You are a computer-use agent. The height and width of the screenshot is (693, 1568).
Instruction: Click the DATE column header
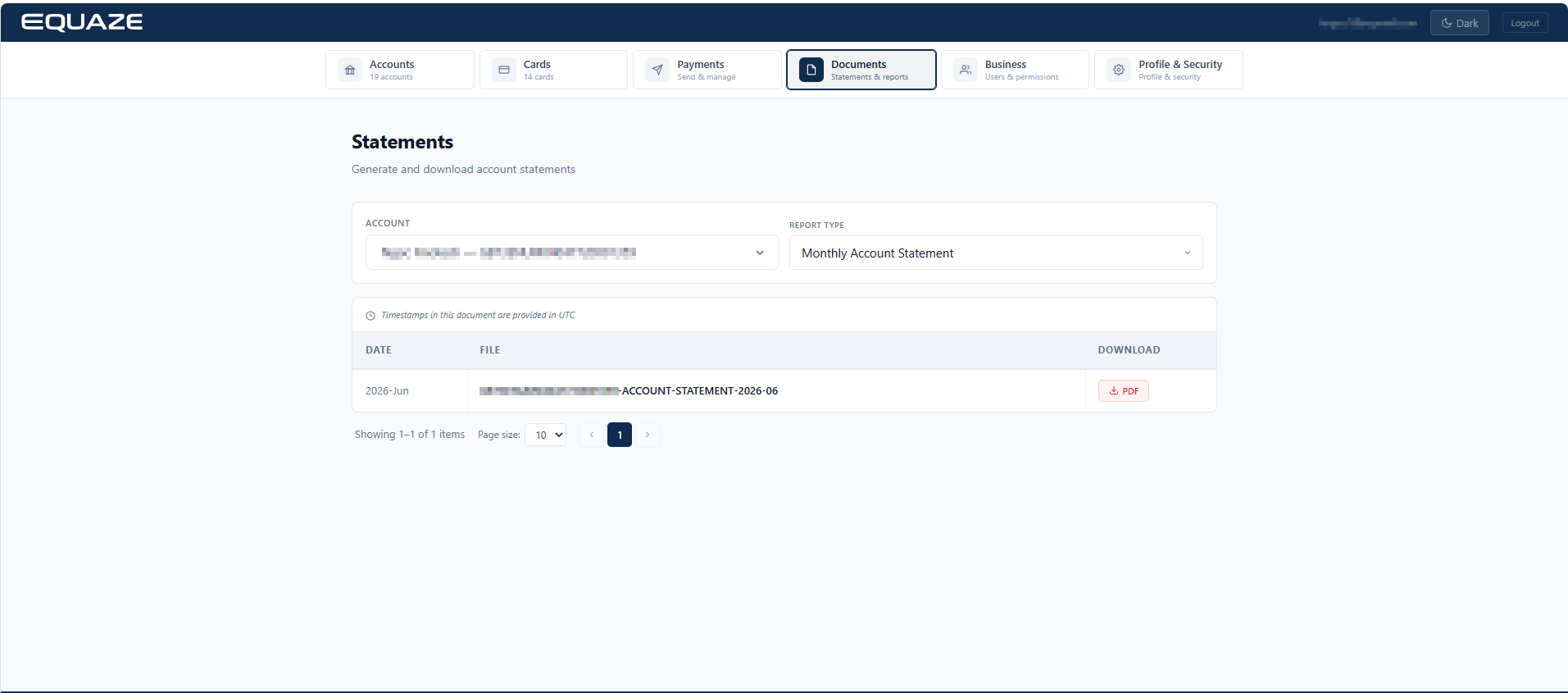pyautogui.click(x=379, y=350)
